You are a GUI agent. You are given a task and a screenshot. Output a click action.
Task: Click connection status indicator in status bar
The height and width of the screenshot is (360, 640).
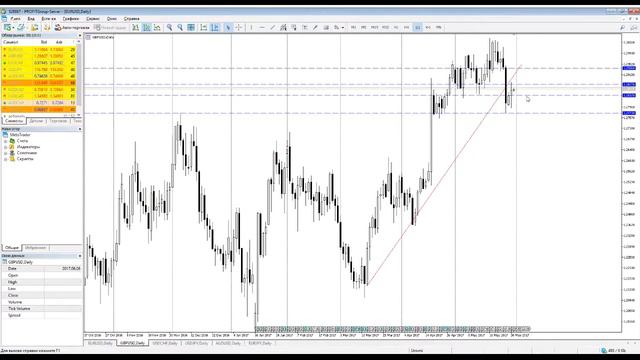click(613, 351)
